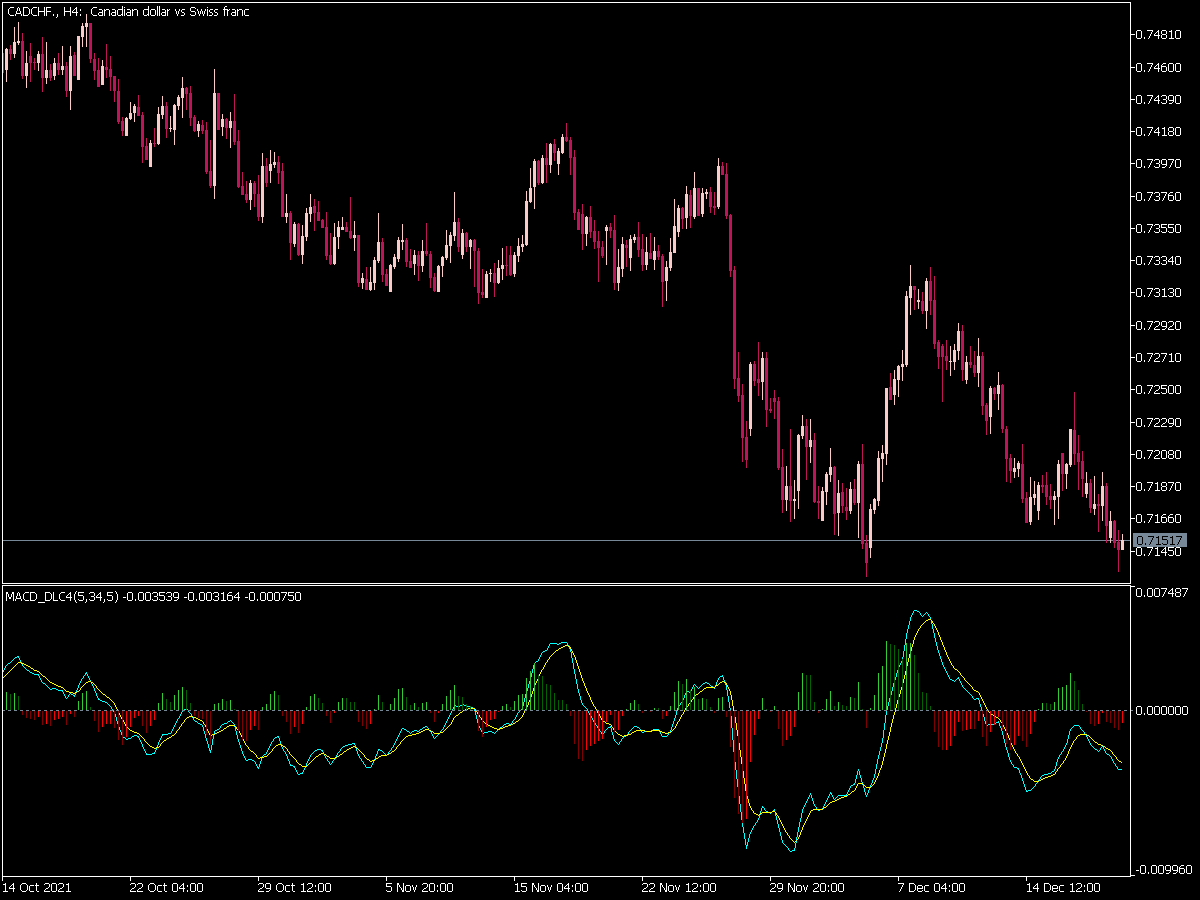
Task: Click the '14 Oct 2021' date label
Action: pyautogui.click(x=37, y=887)
